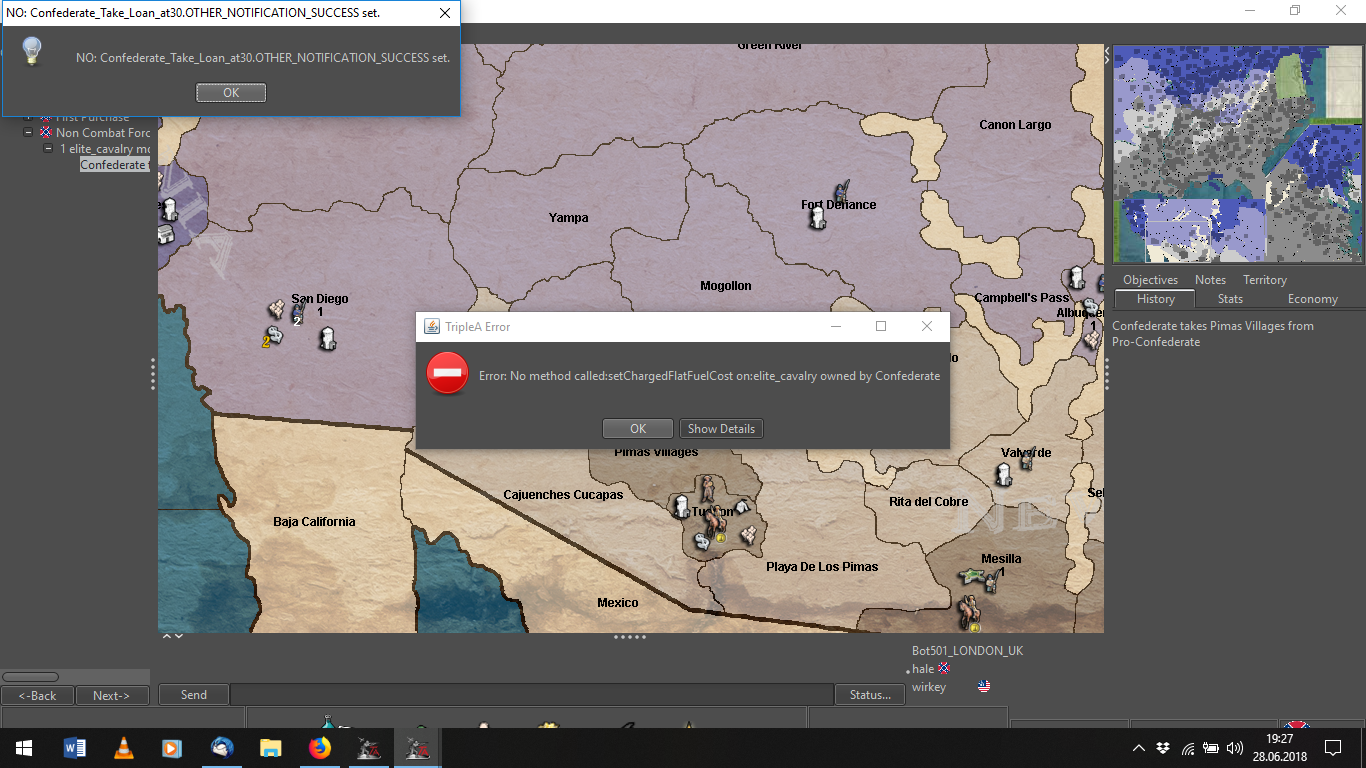Click Bot501_LONDON_UK in the player list
Image resolution: width=1366 pixels, height=768 pixels.
(967, 650)
